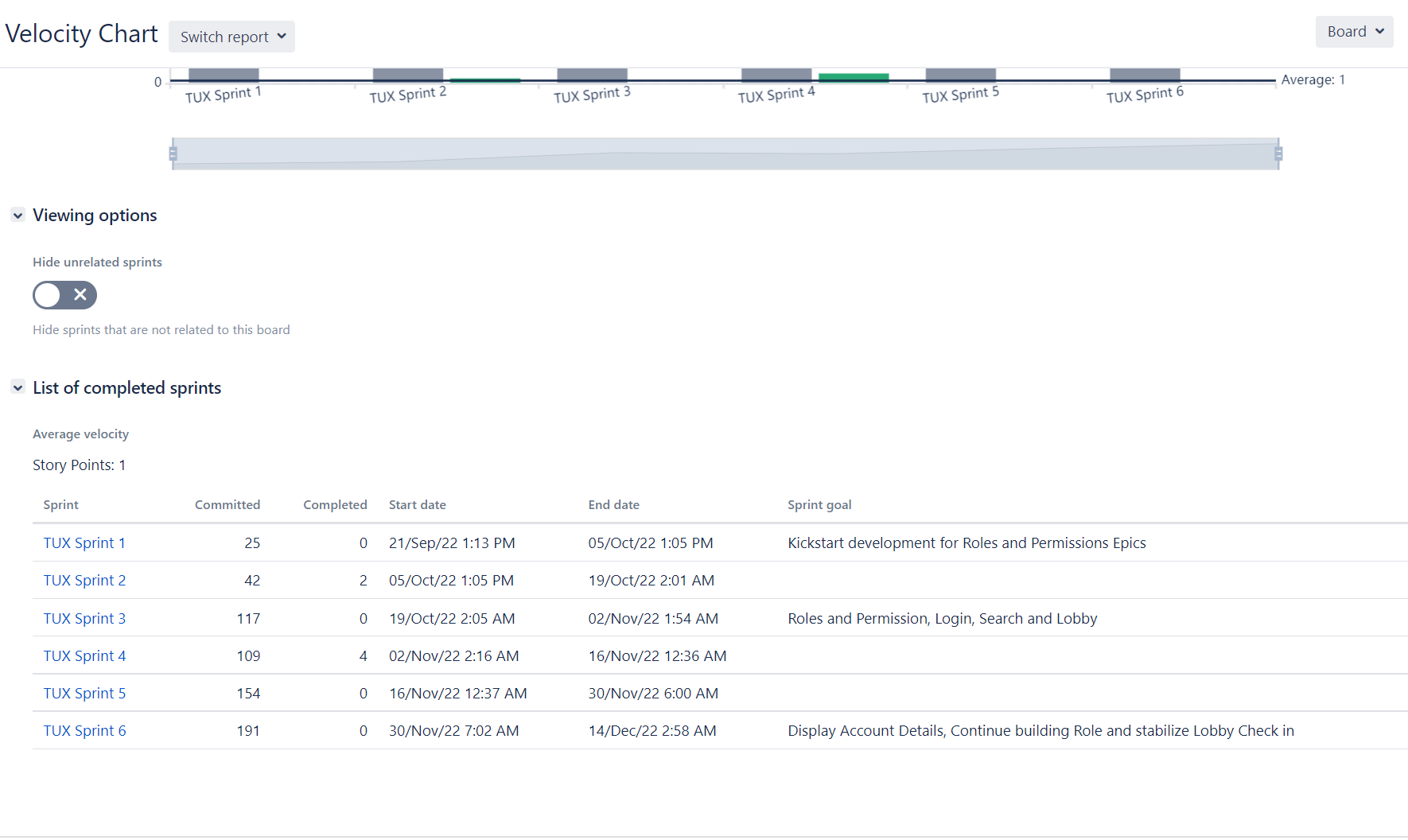This screenshot has height=840, width=1408.
Task: Open TUX Sprint 6 link
Action: click(x=84, y=731)
